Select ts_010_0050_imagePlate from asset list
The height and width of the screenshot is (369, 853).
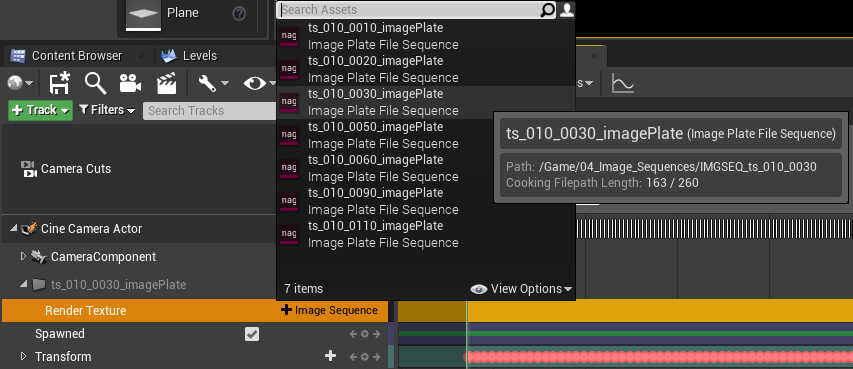point(425,135)
